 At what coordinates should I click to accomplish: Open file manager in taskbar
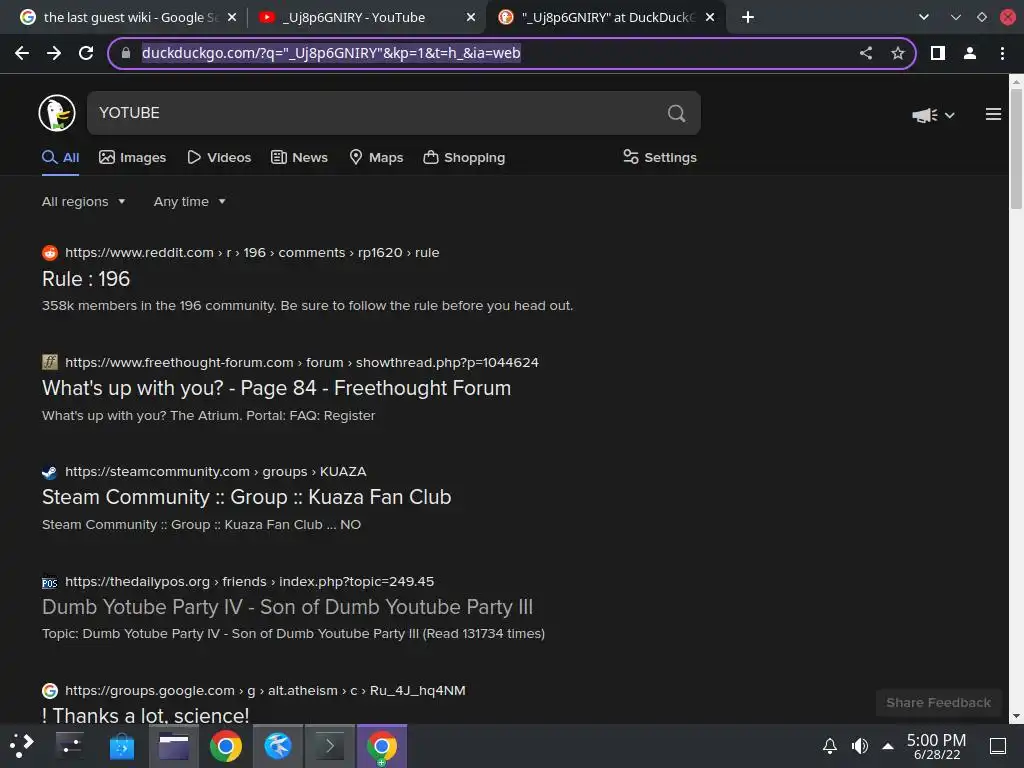(x=174, y=745)
